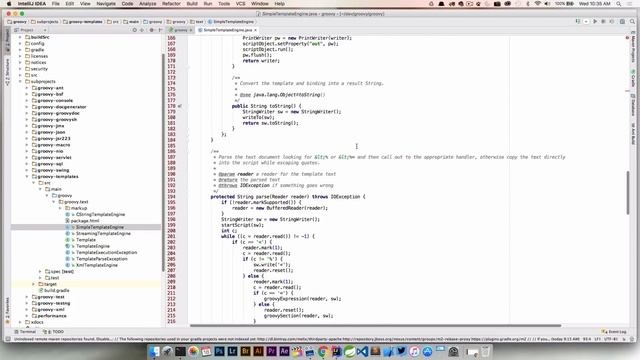Open iTunes from the Dock
The height and width of the screenshot is (360, 640).
click(414, 351)
